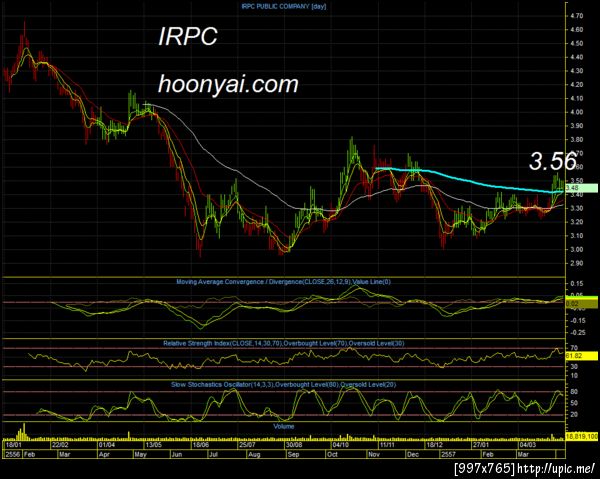Select the 3.48 current price tag

coord(581,188)
